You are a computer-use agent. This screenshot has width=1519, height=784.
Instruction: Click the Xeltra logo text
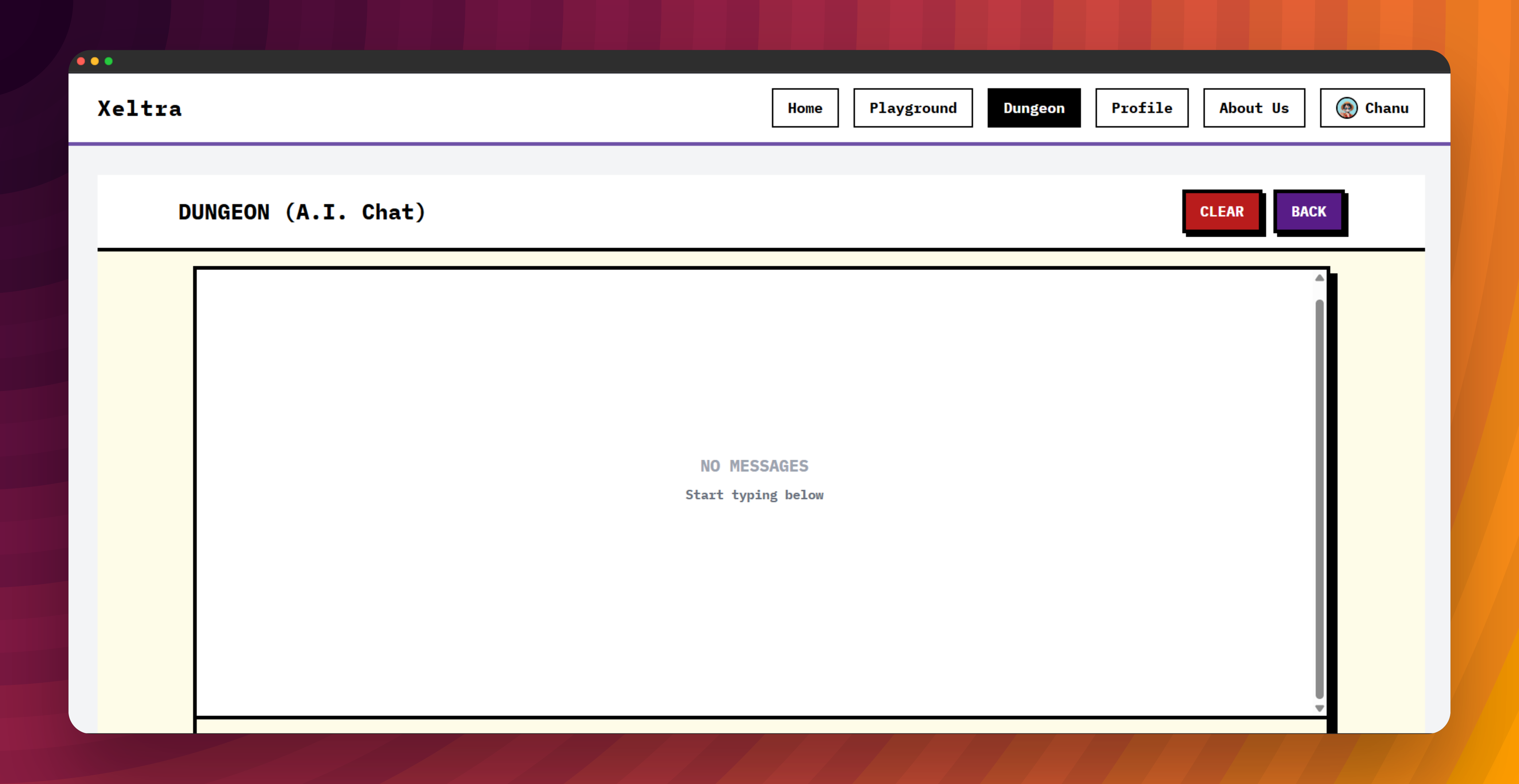pyautogui.click(x=140, y=109)
